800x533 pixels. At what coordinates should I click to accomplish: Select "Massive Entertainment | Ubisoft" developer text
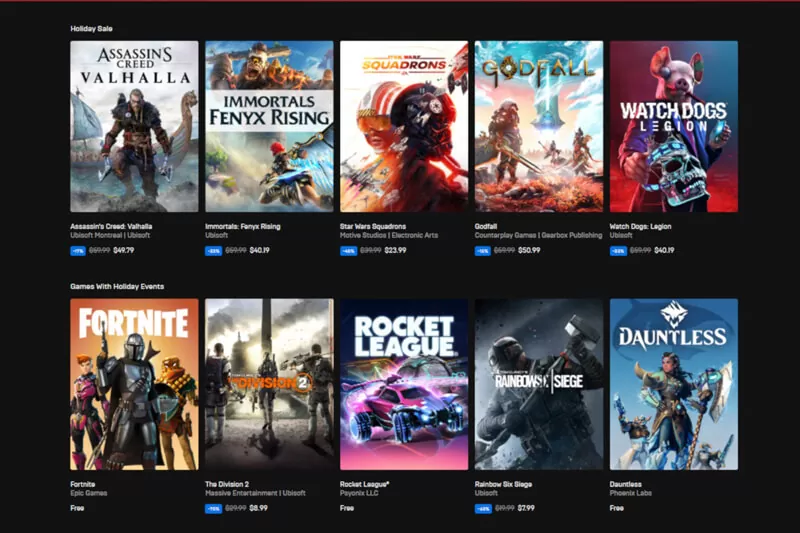coord(255,493)
